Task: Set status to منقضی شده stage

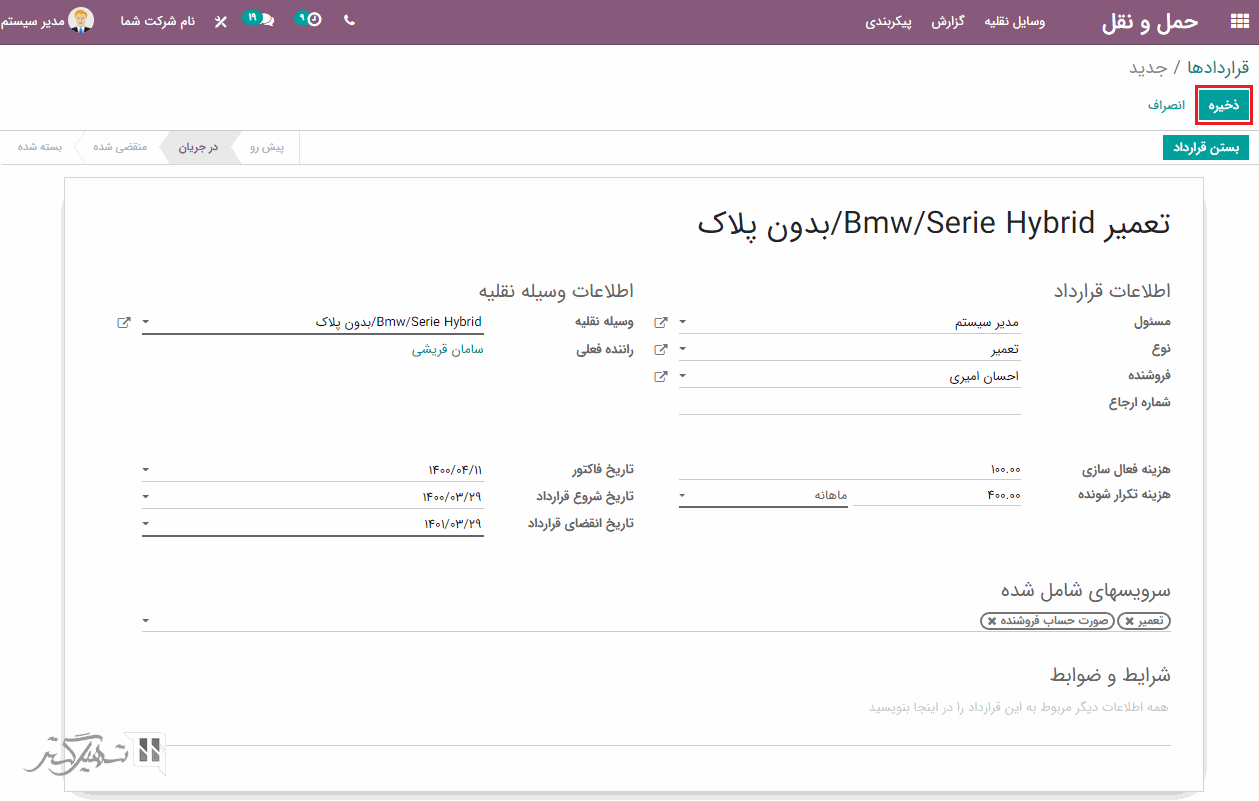Action: coord(120,147)
